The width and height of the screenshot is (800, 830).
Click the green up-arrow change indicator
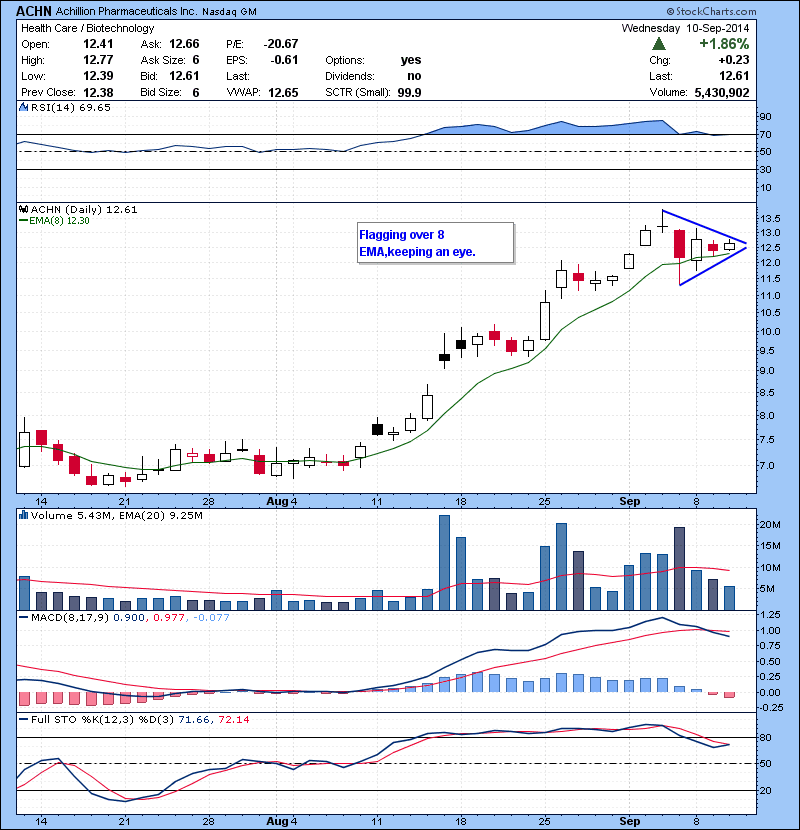[x=658, y=43]
